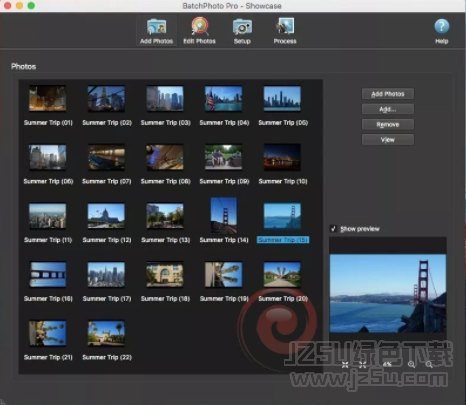Select the Summer Trip (01) thumbnail
Viewport: 466px width, 405px height.
click(x=47, y=98)
